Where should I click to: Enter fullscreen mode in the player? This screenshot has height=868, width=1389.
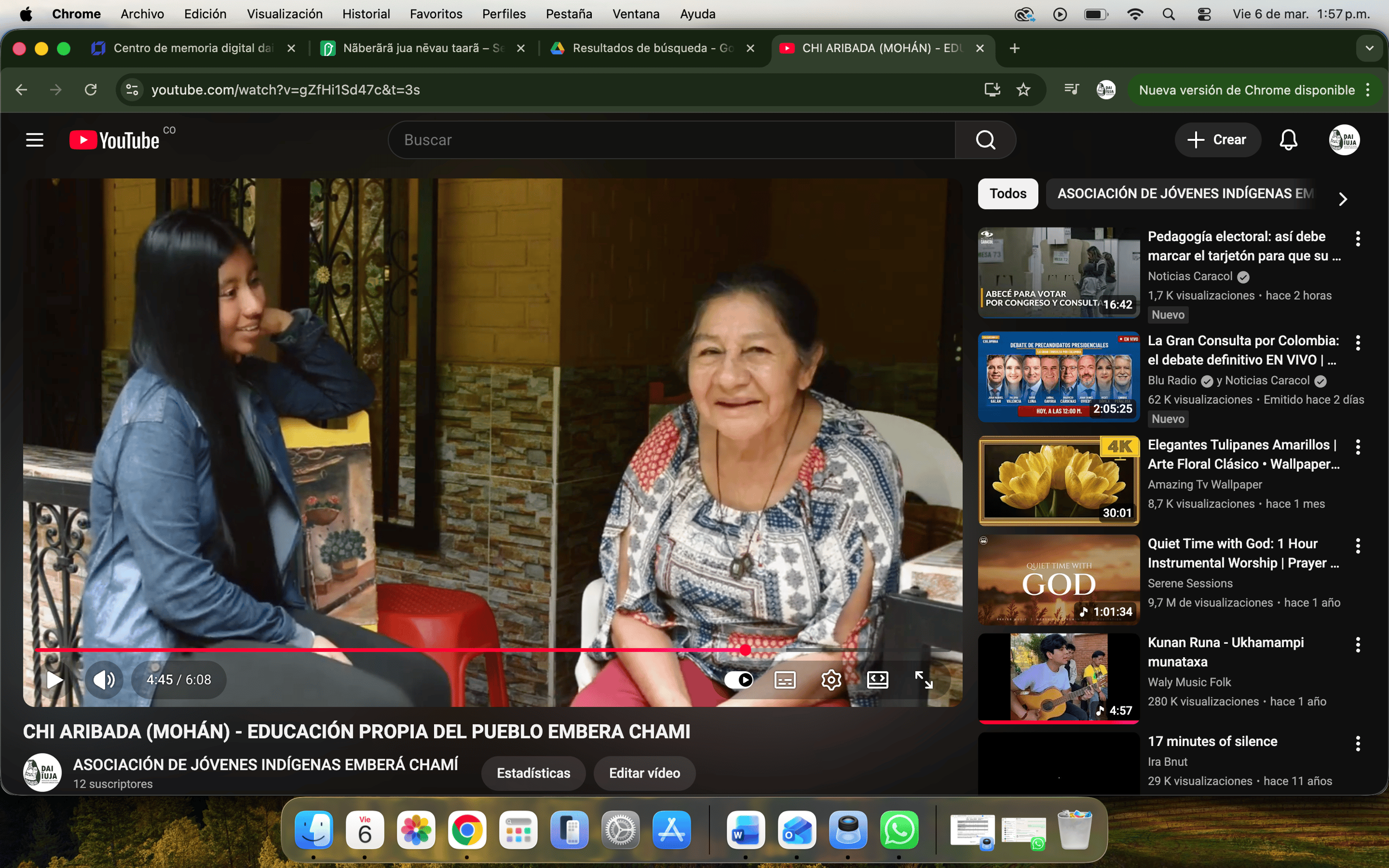coord(924,680)
